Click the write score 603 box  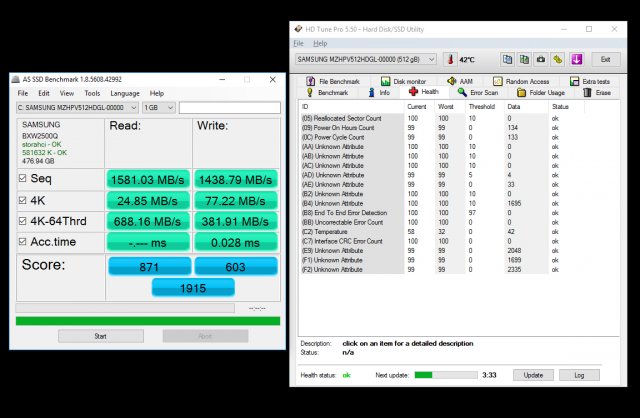(236, 267)
